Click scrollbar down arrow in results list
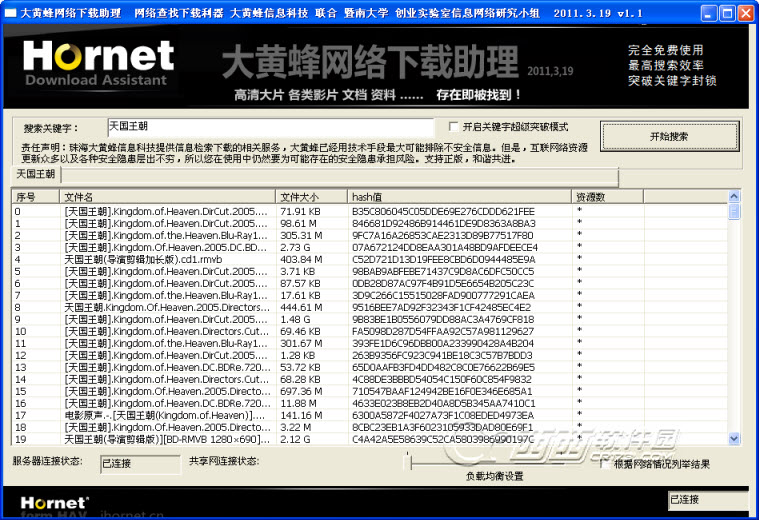The height and width of the screenshot is (520, 759). 734,439
